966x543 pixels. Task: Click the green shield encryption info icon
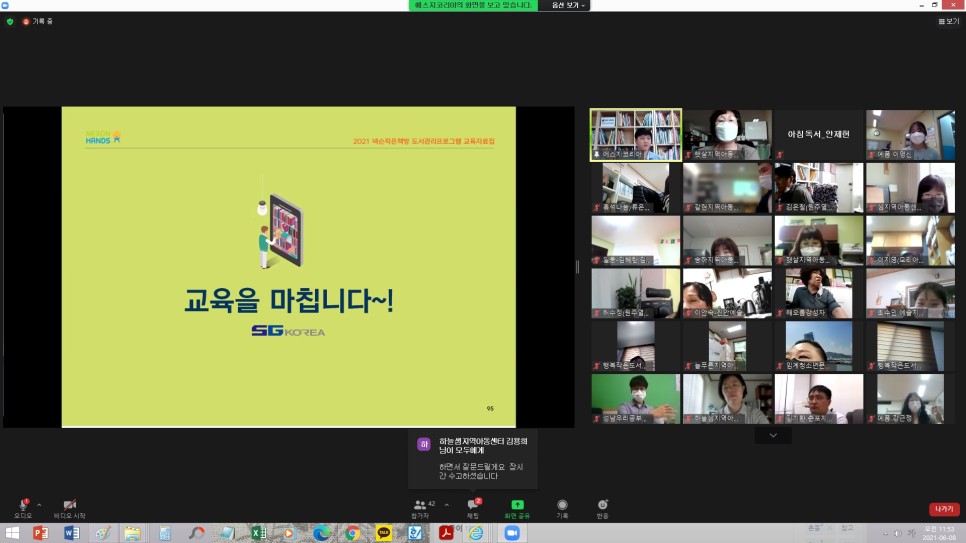click(x=10, y=22)
